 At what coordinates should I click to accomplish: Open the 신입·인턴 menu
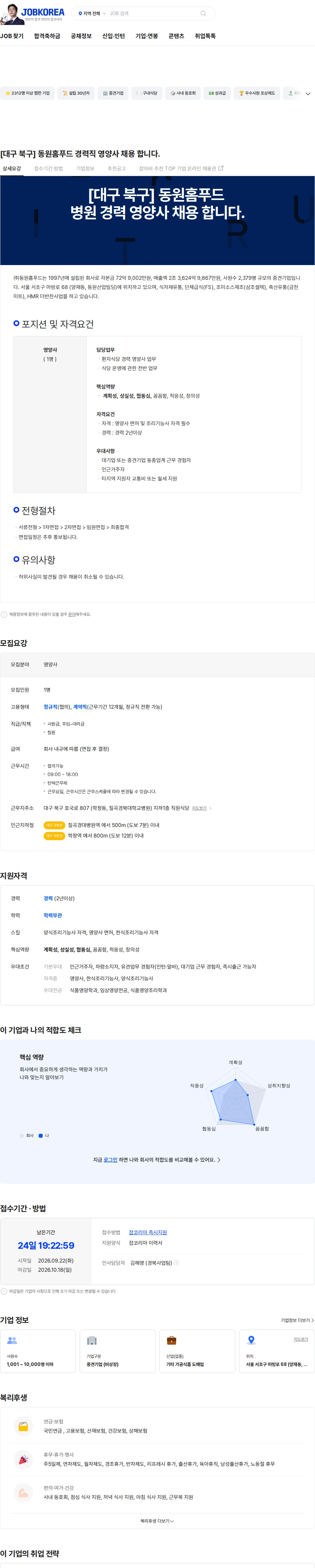click(x=113, y=36)
